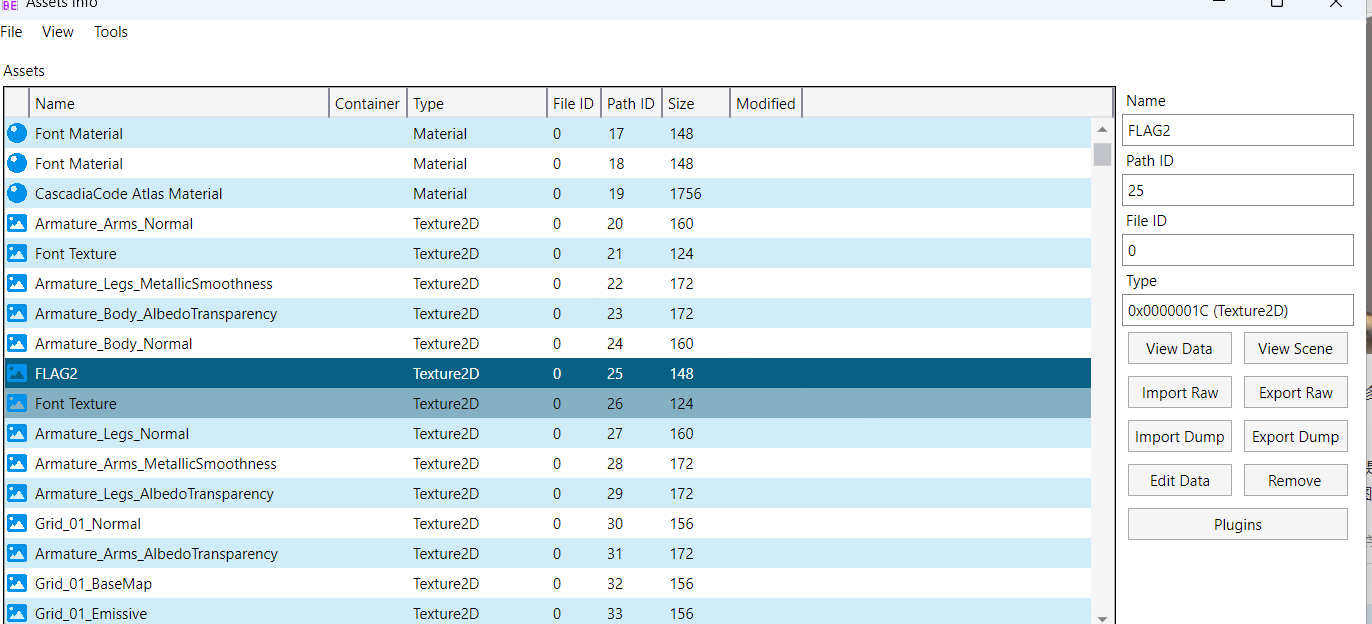Image resolution: width=1372 pixels, height=624 pixels.
Task: Open the View menu
Action: (x=58, y=32)
